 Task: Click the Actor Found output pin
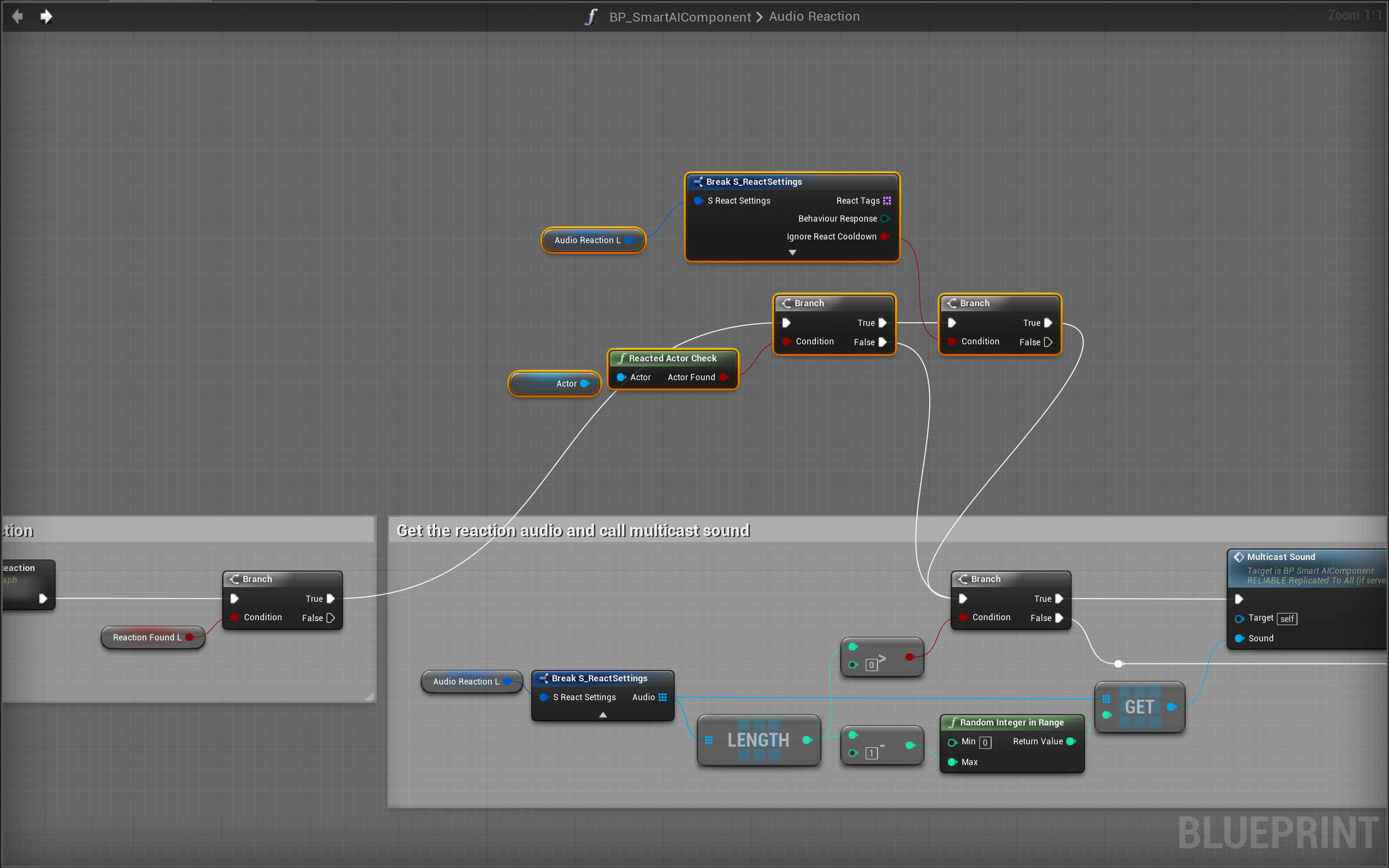point(723,377)
